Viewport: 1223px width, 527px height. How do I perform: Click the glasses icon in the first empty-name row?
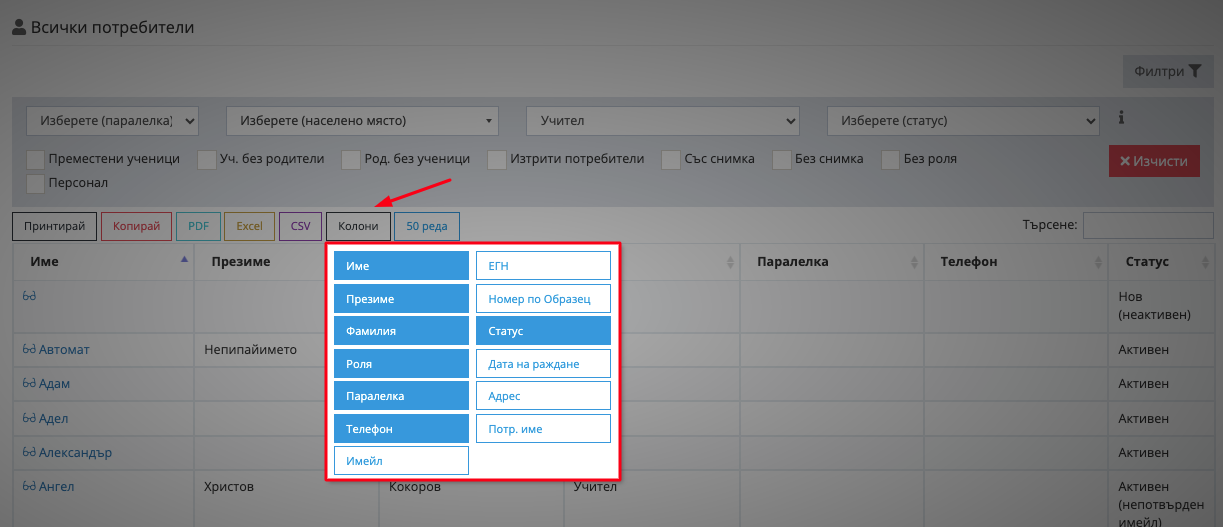click(29, 296)
